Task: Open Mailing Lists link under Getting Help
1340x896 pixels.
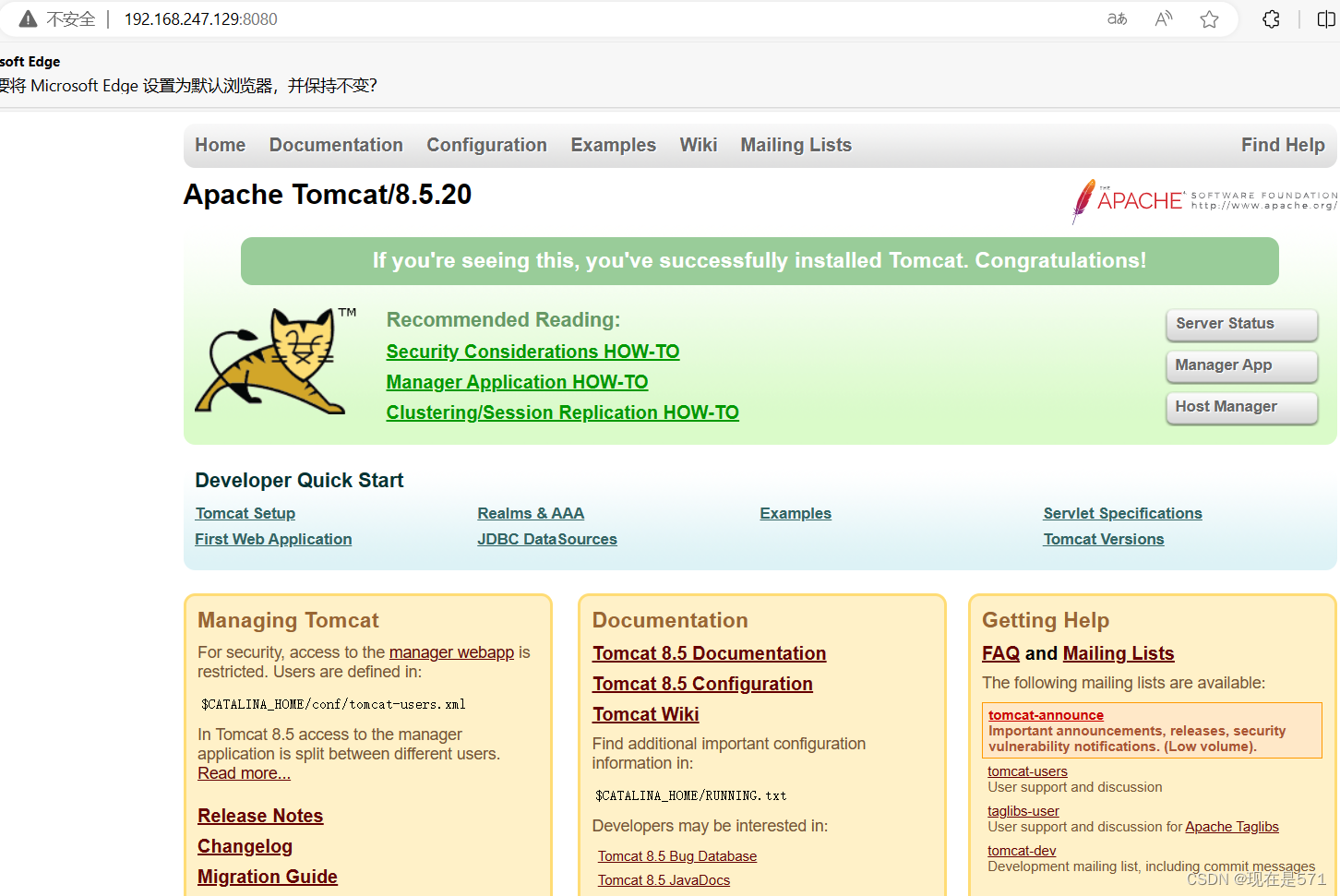Action: point(1118,653)
